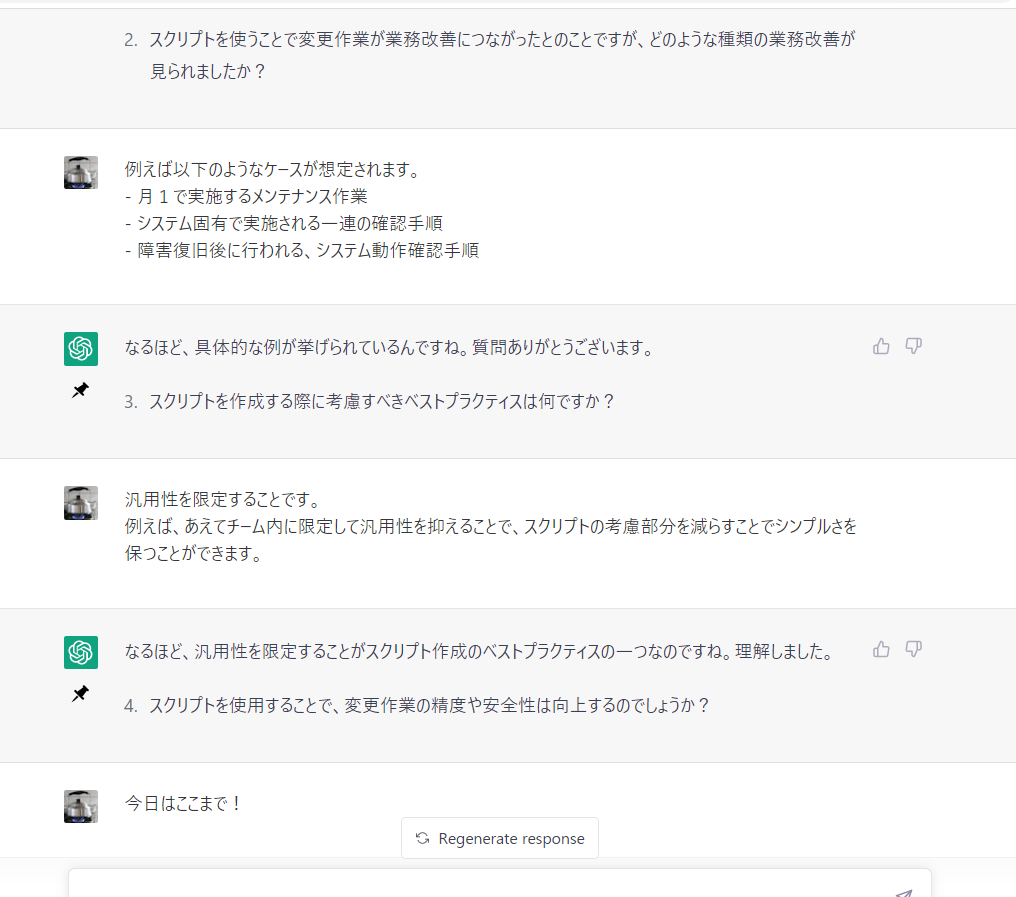Click the line 月１で実施するメンテナンス作業
1016x897 pixels.
[252, 197]
